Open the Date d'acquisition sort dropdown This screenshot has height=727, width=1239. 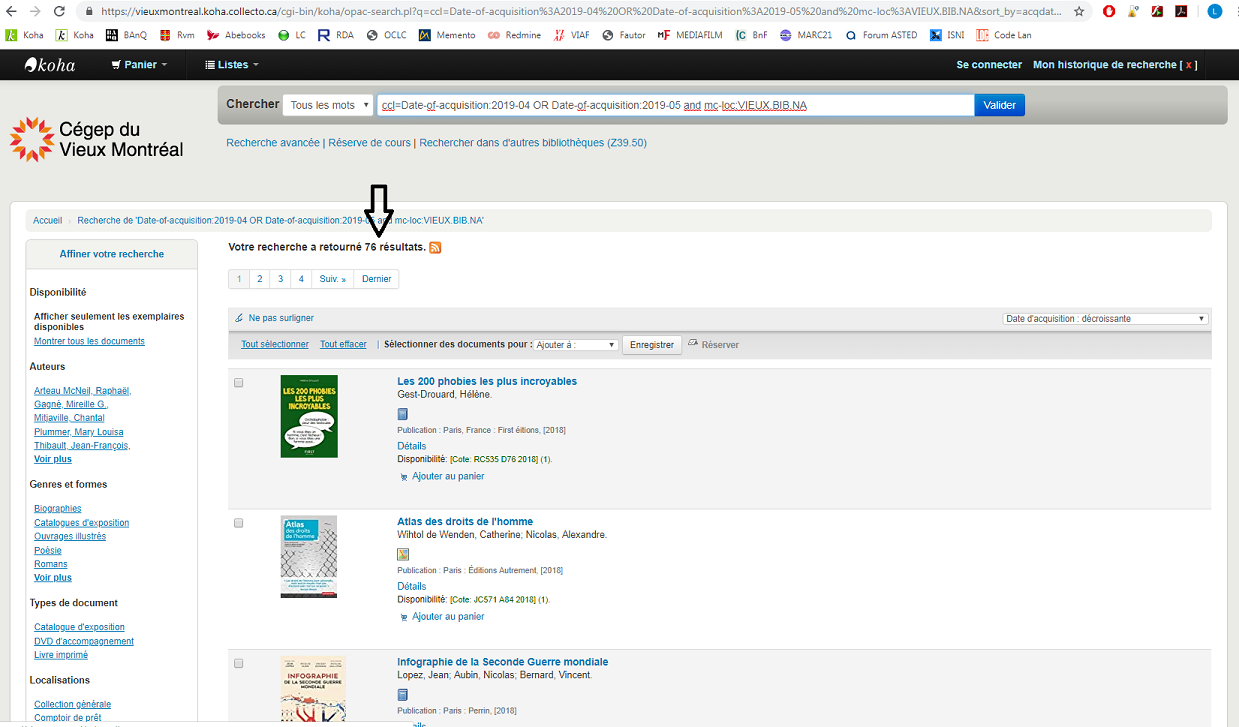point(1105,319)
